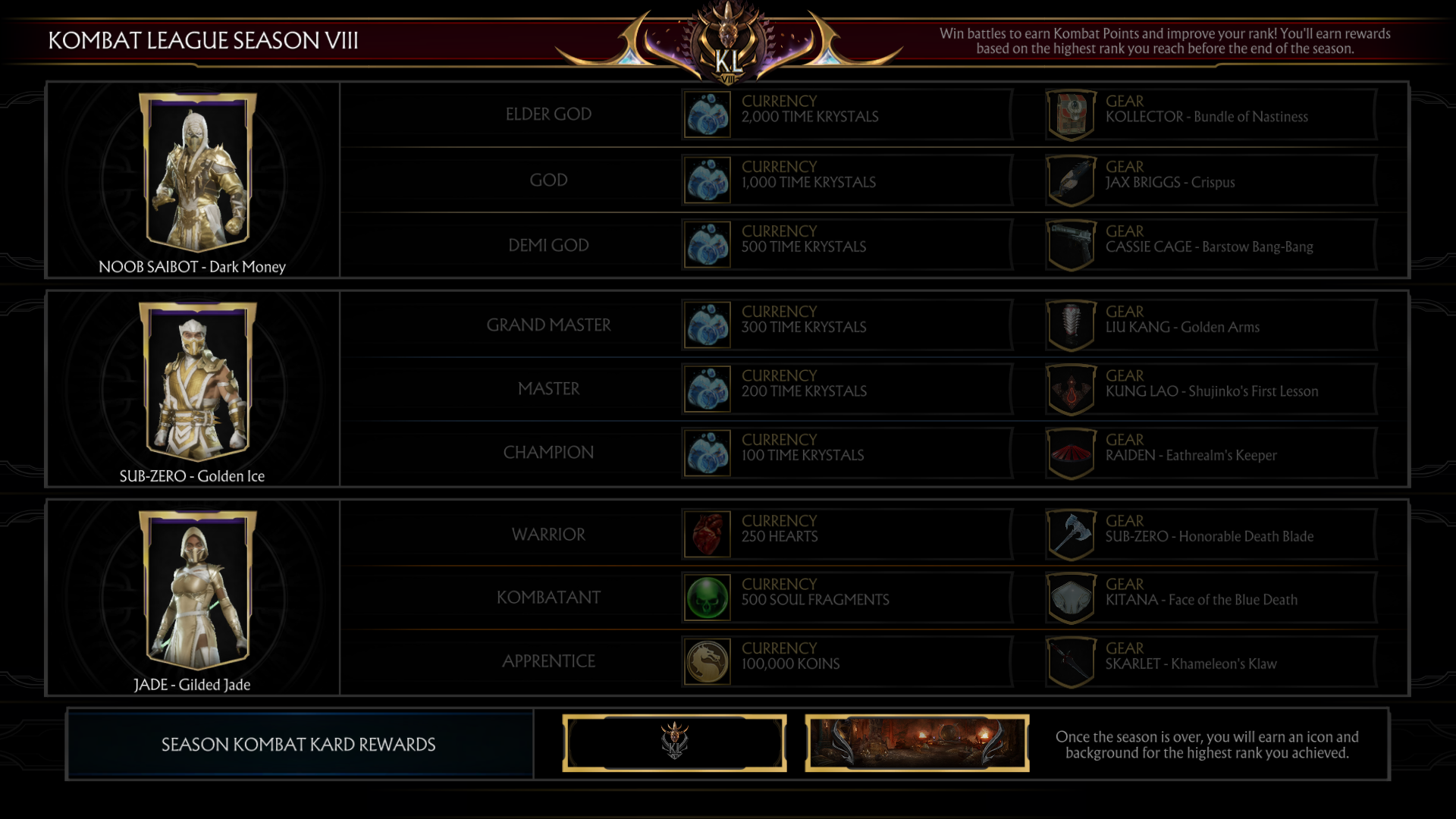
Task: Click the 250 Hearts currency icon
Action: pyautogui.click(x=707, y=534)
